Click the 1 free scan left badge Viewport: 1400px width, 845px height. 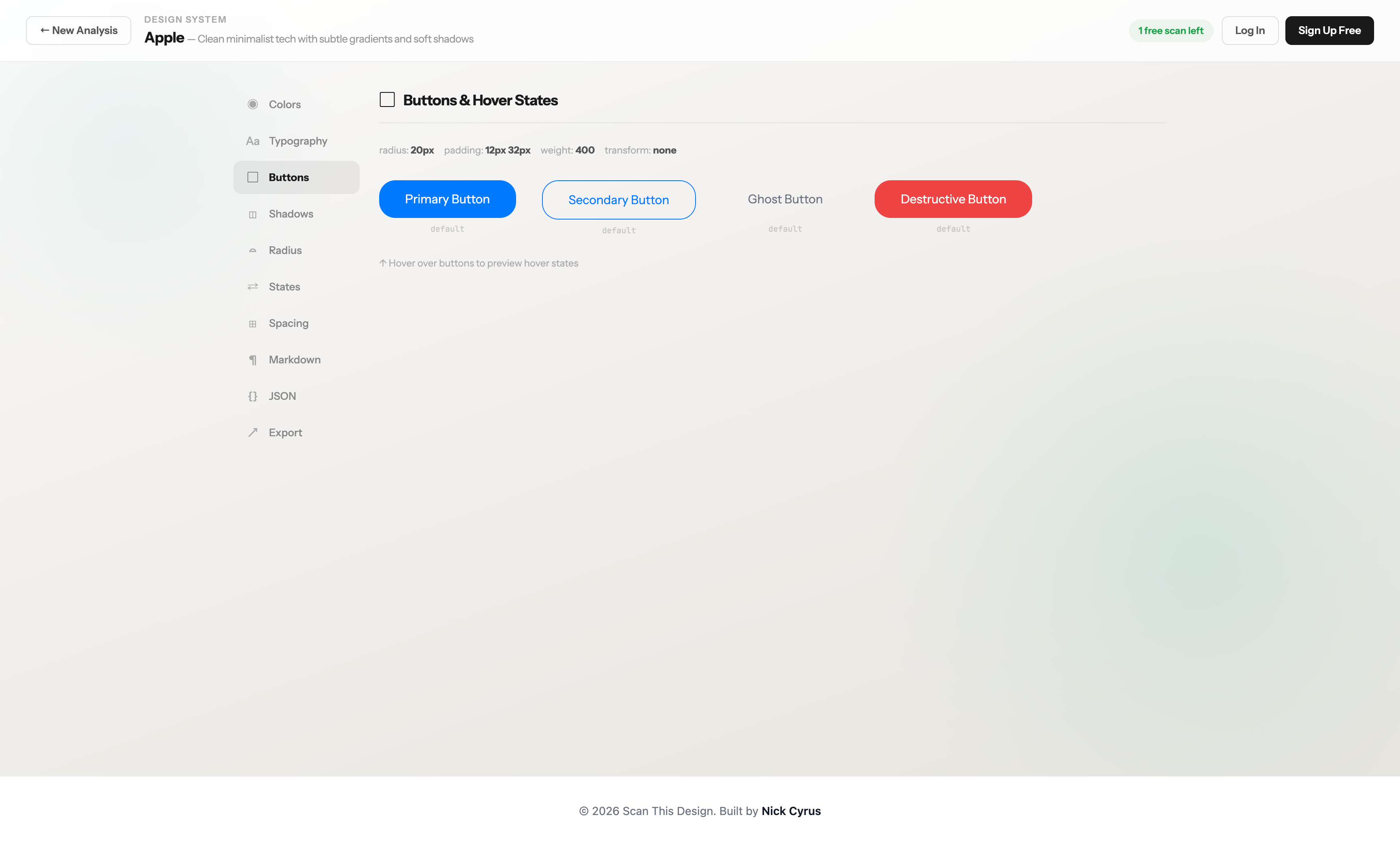[1171, 31]
